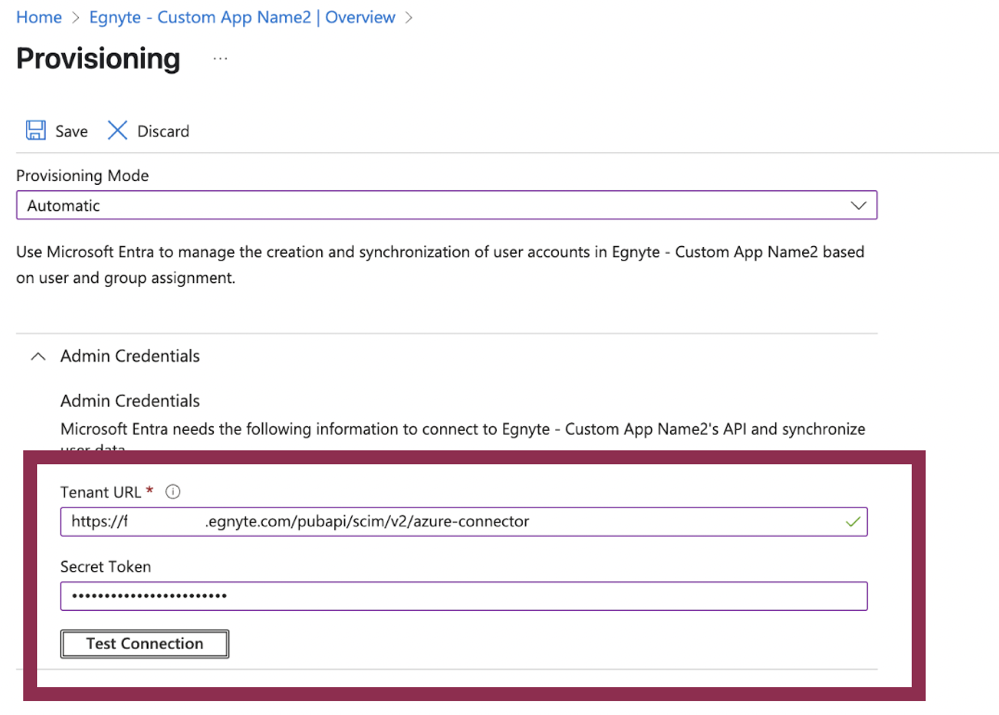The height and width of the screenshot is (715, 999).
Task: Click the info icon next to Tenant URL
Action: (x=171, y=491)
